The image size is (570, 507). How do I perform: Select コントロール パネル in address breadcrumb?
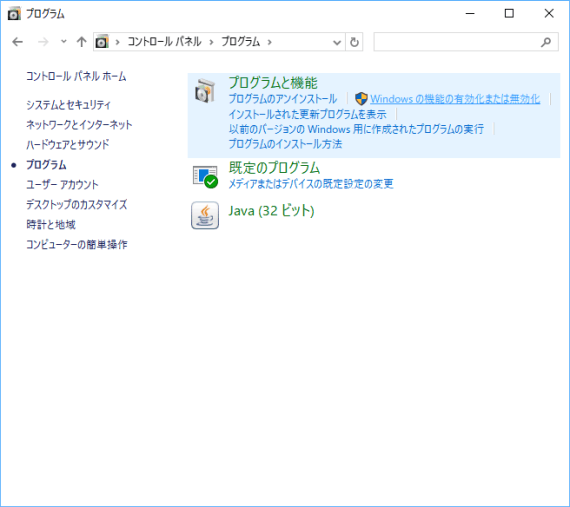[164, 42]
